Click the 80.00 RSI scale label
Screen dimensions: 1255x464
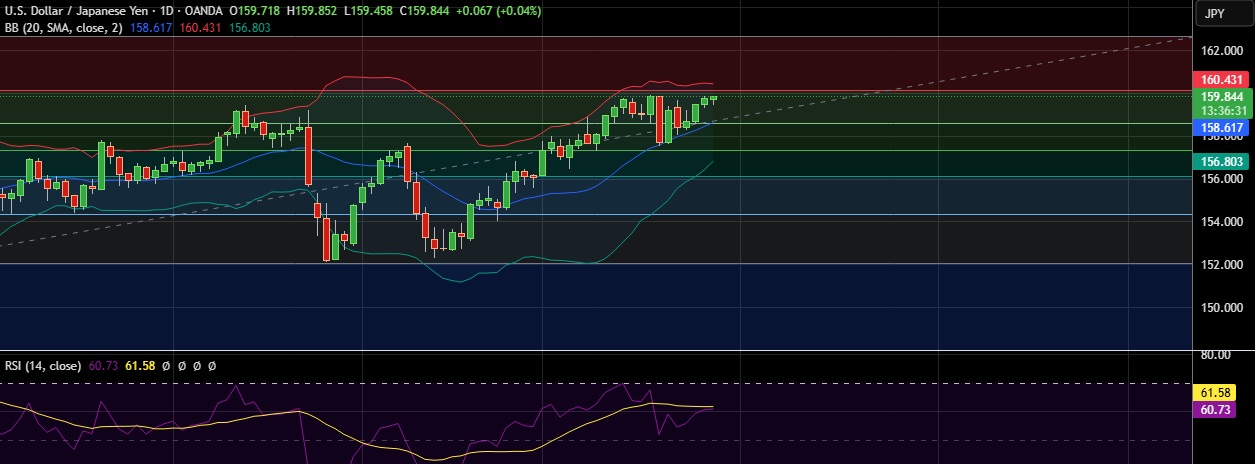(x=1216, y=354)
